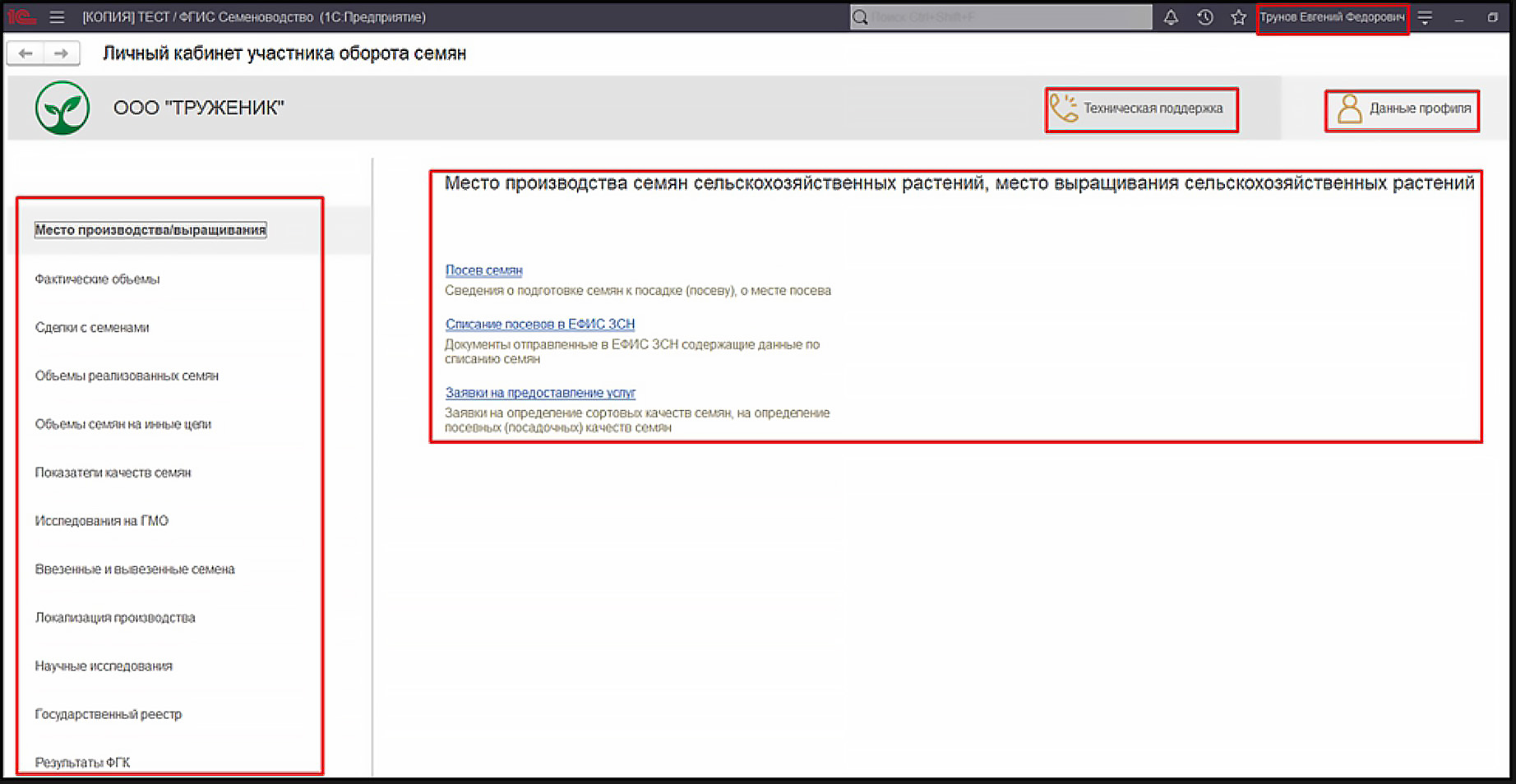Open the service settings menu icon
The image size is (1516, 784).
click(1426, 17)
